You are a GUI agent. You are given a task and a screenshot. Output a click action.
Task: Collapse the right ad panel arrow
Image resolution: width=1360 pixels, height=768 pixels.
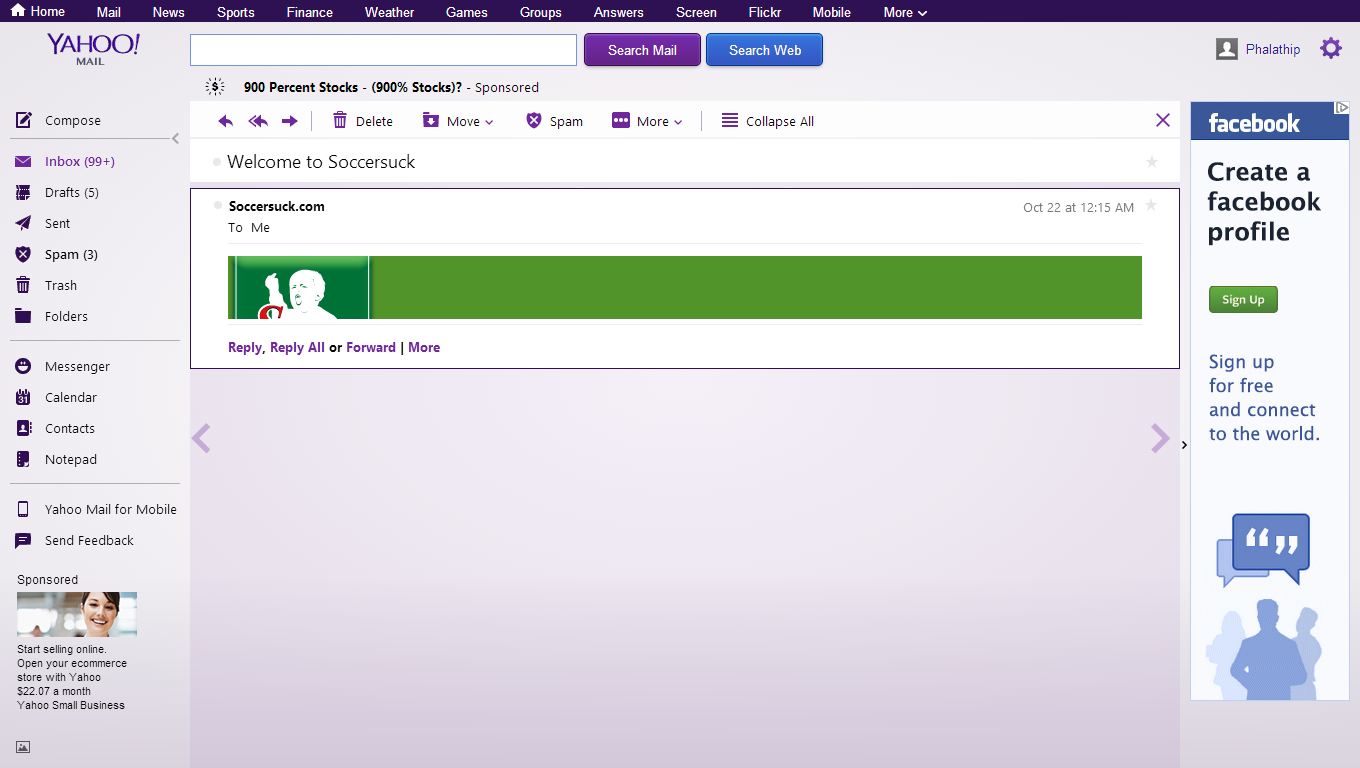[1185, 445]
